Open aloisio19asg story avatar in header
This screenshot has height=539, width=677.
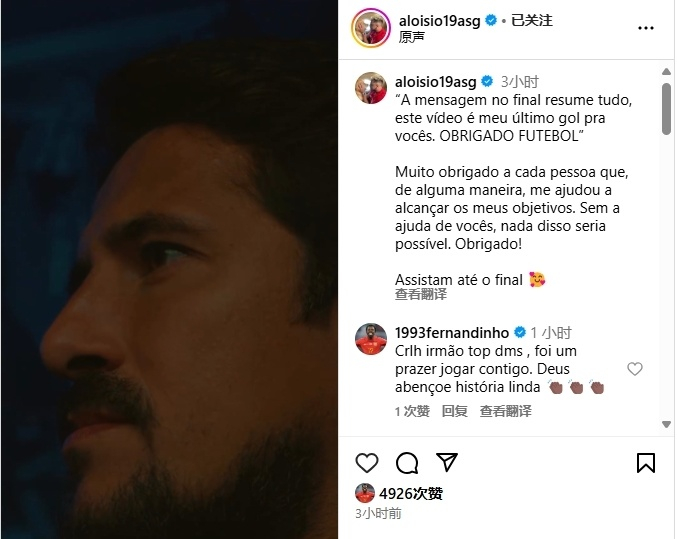[x=371, y=28]
